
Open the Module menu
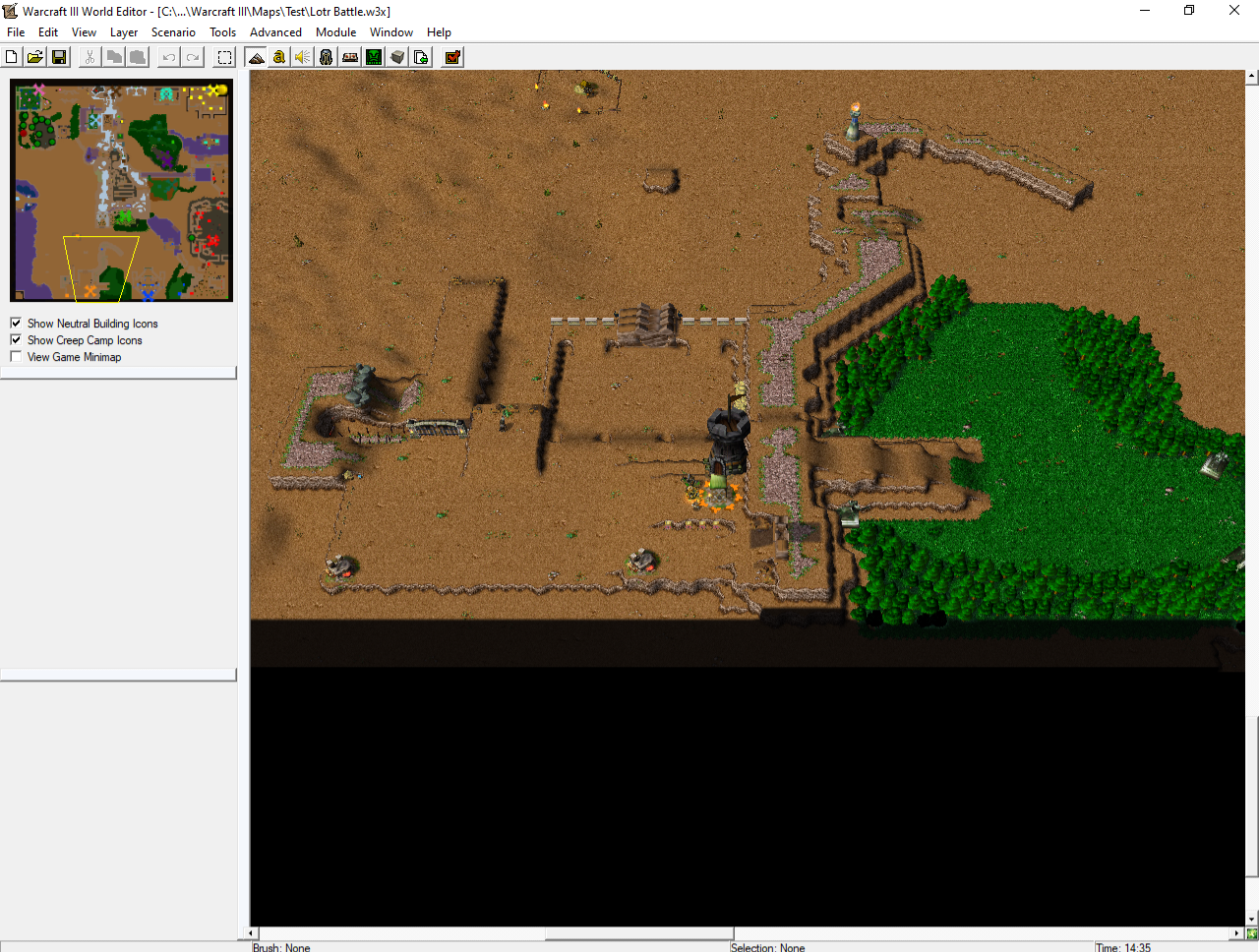335,32
